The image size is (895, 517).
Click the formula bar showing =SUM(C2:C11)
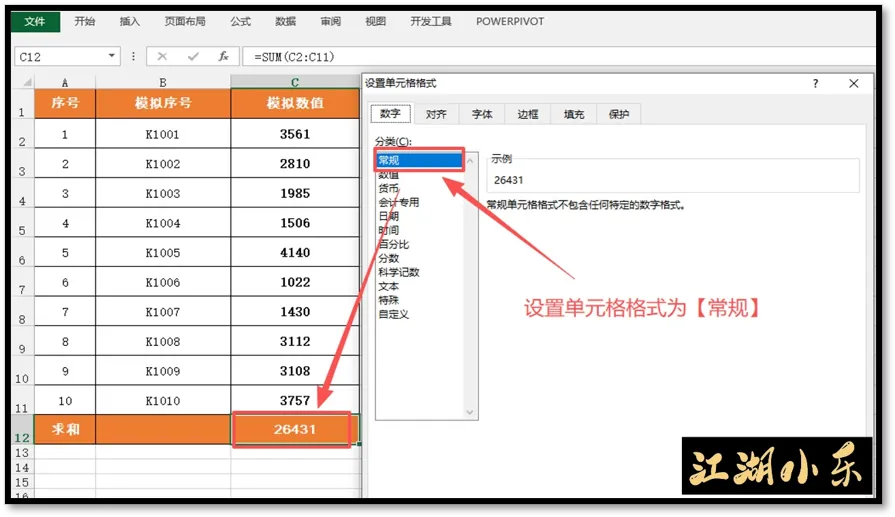[558, 56]
